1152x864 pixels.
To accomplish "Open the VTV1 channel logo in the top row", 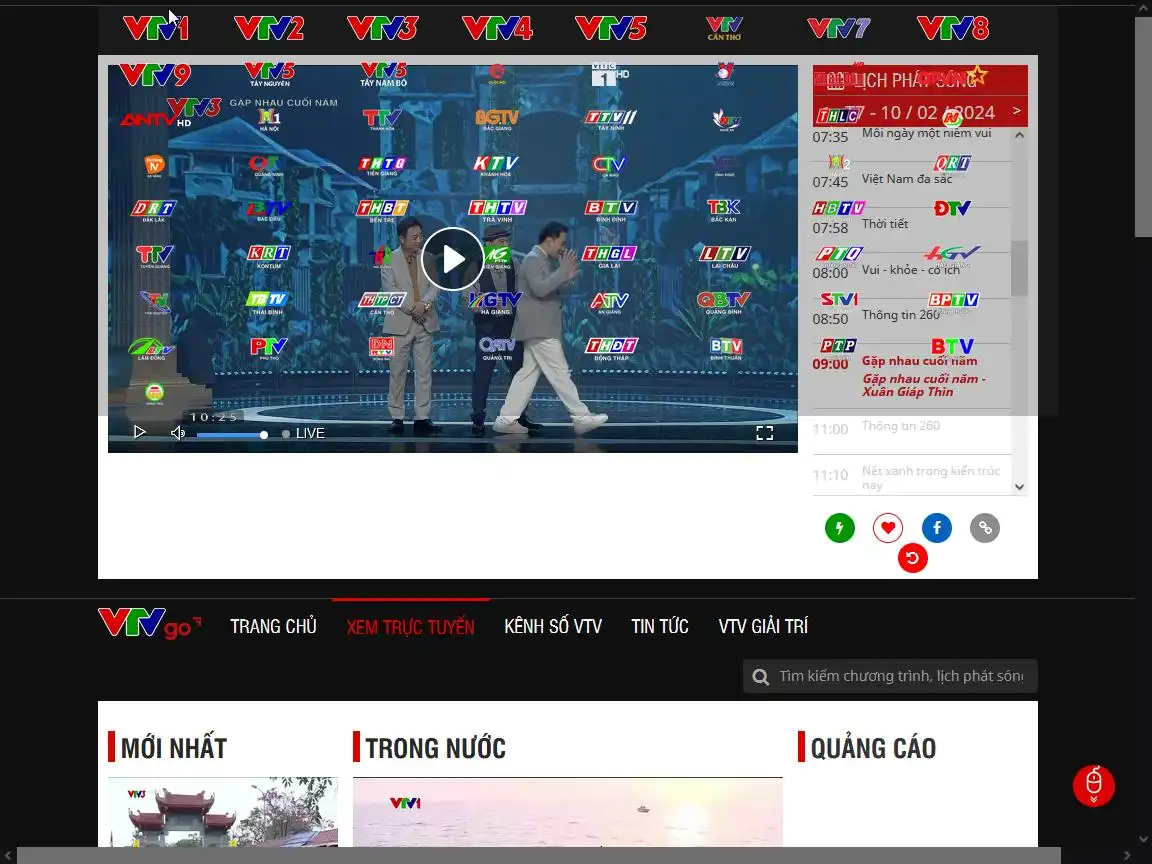I will coord(156,29).
